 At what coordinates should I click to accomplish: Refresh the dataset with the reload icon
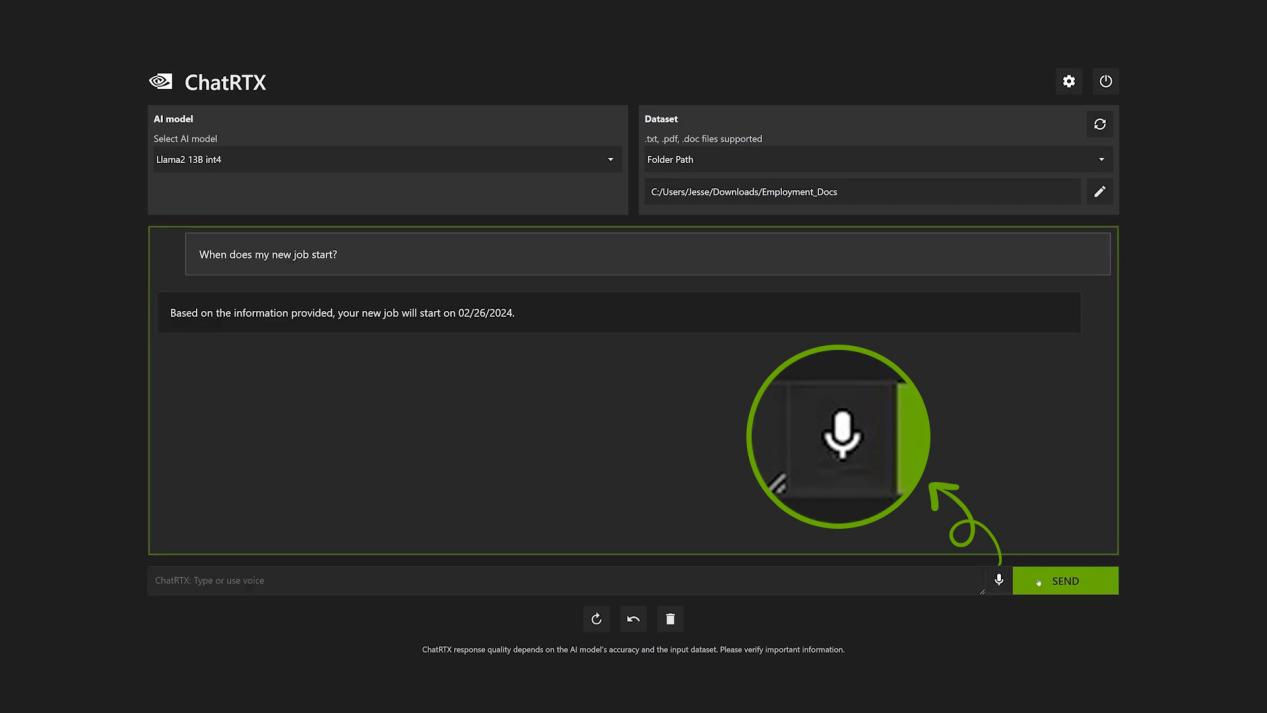tap(1099, 124)
